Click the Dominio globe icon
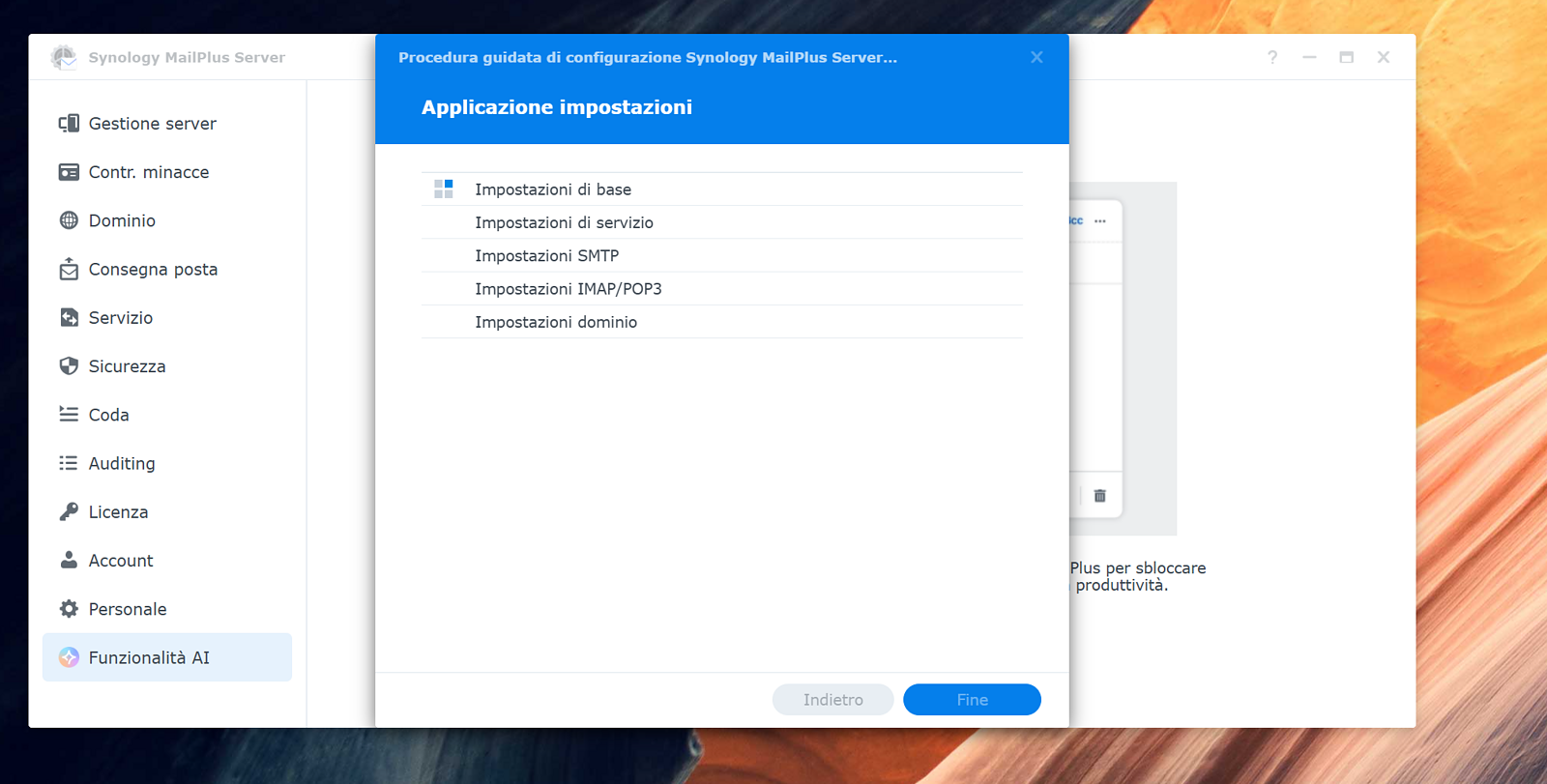This screenshot has width=1547, height=784. point(69,220)
